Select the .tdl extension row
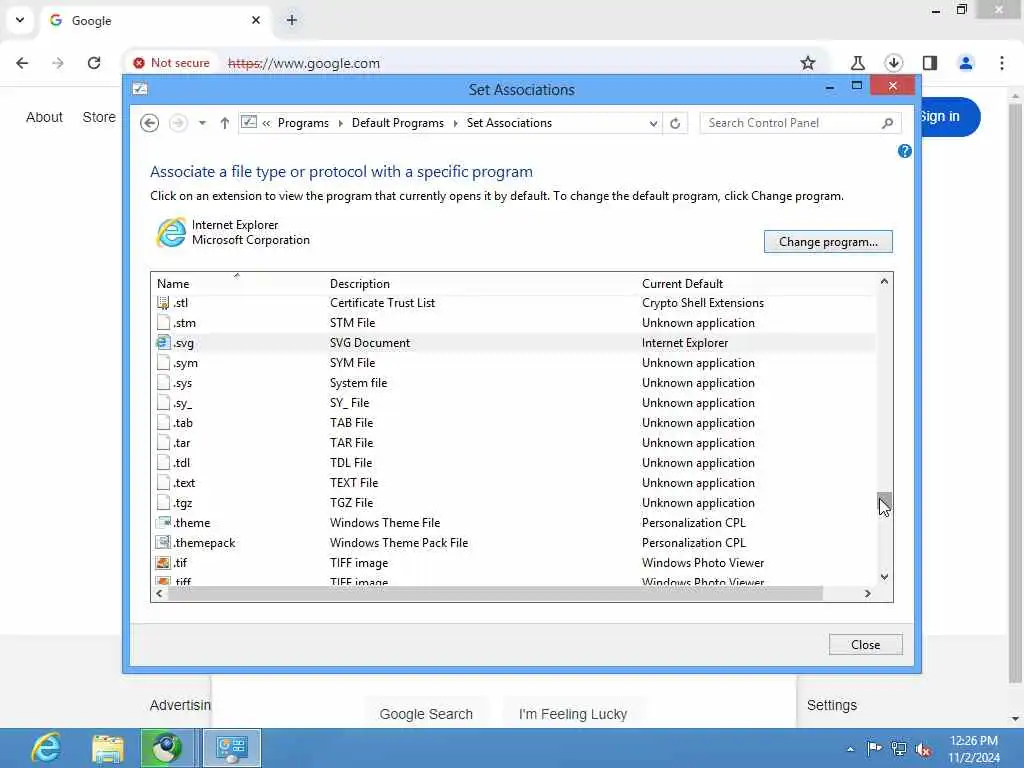The height and width of the screenshot is (768, 1024). click(514, 463)
